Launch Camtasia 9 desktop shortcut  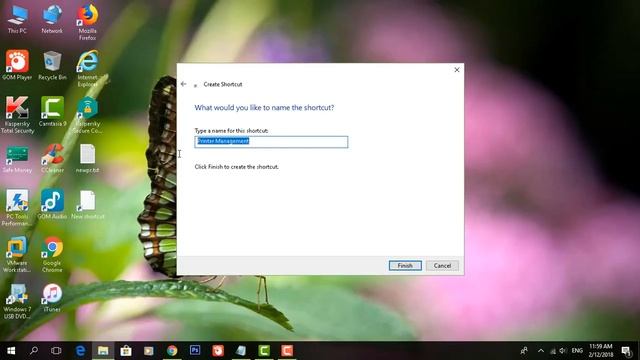(52, 112)
